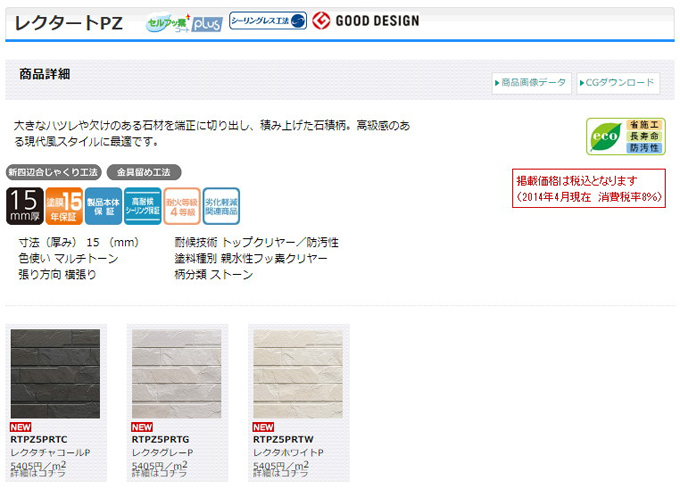Click 詳細はコチラ under レクタグレーP
The width and height of the screenshot is (680, 489).
coord(160,473)
